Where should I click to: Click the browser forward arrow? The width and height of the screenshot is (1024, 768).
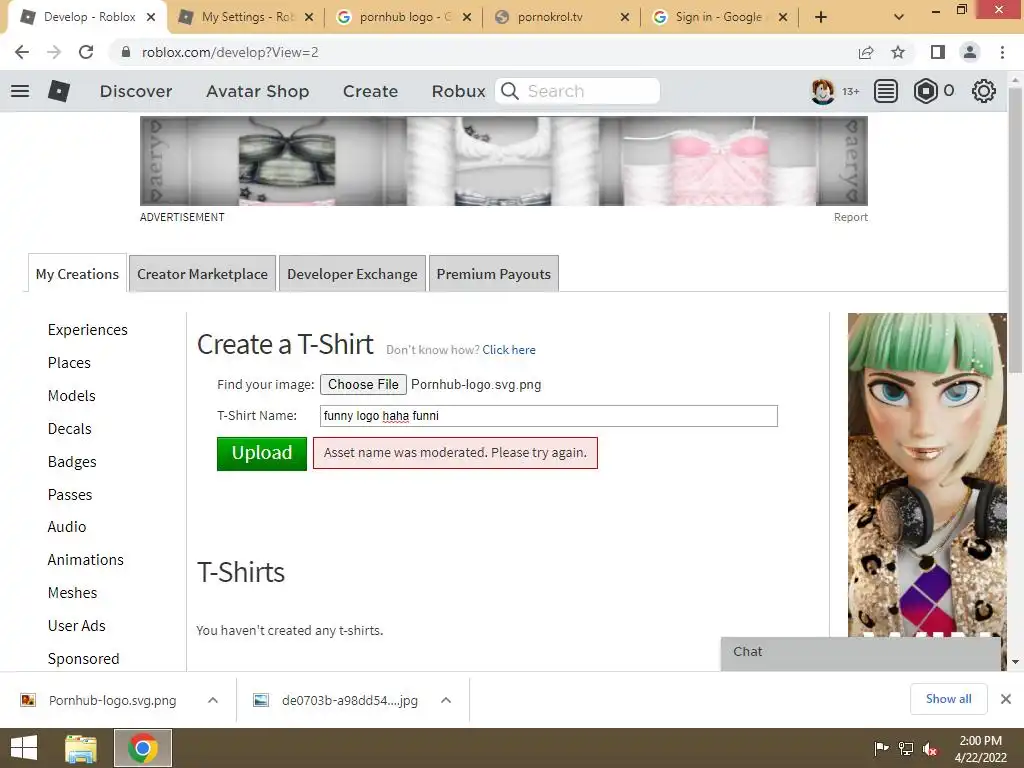pos(54,52)
